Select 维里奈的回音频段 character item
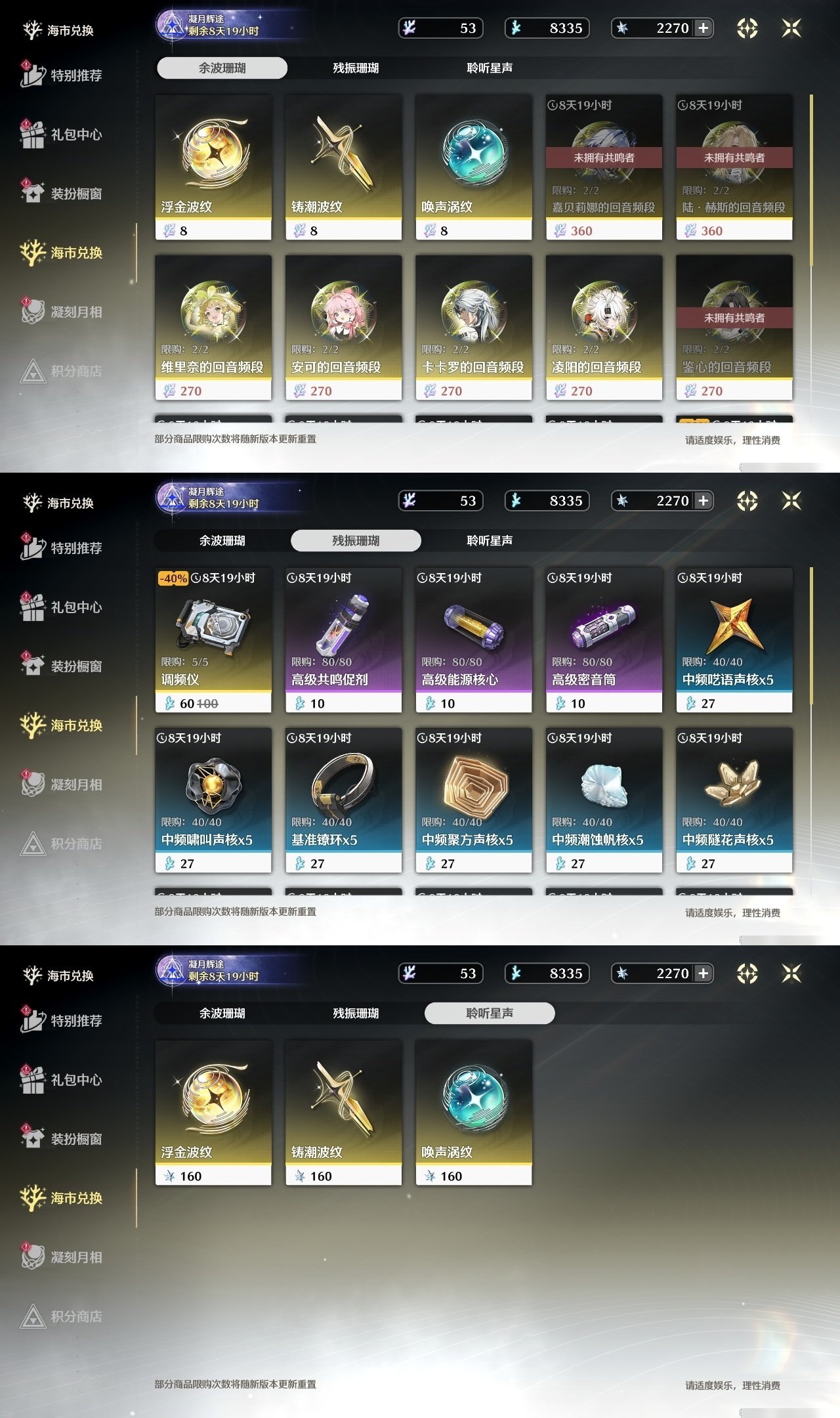 pyautogui.click(x=213, y=328)
